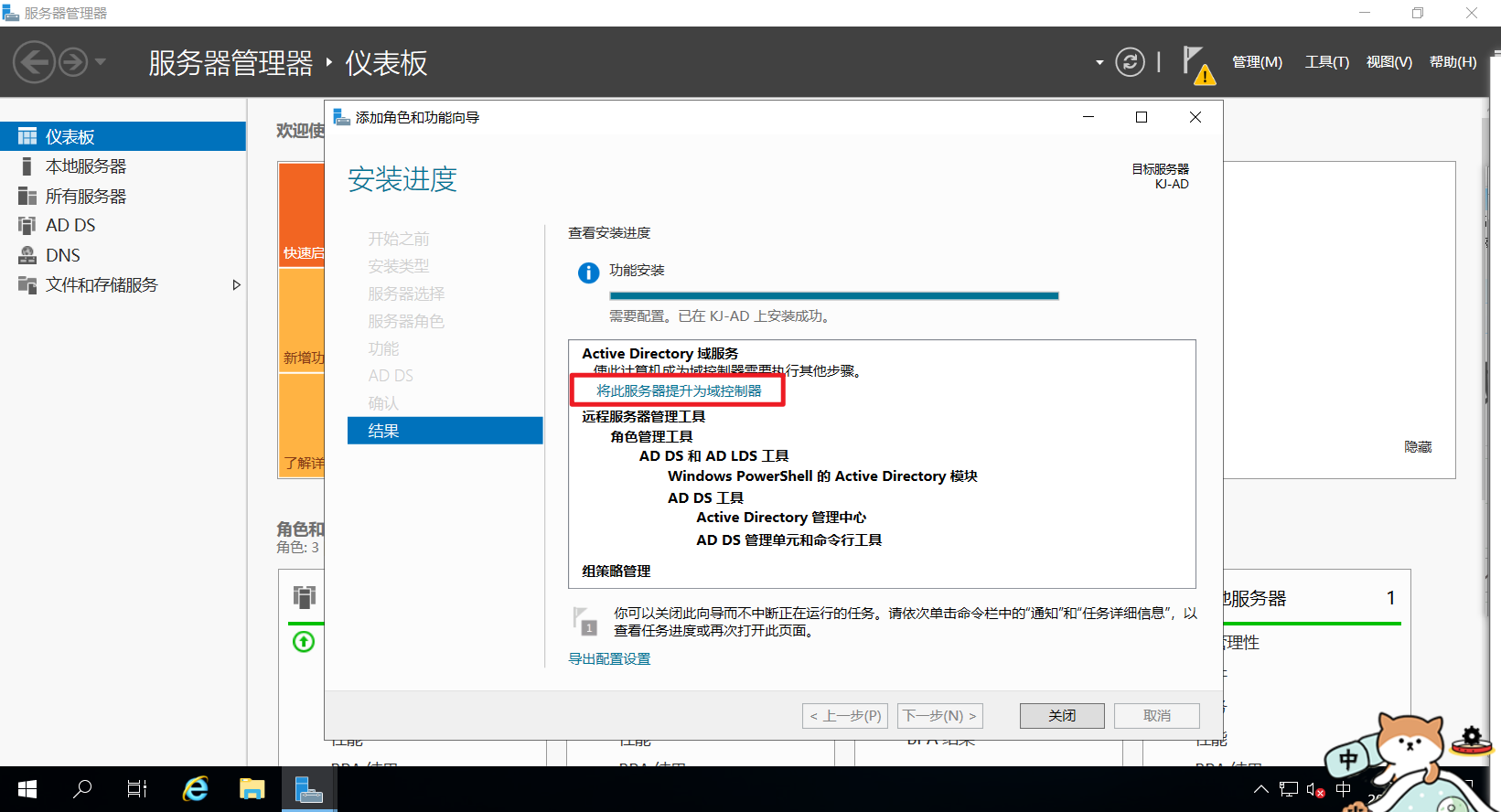Open File Explorer from the taskbar
This screenshot has width=1501, height=812.
pos(252,789)
